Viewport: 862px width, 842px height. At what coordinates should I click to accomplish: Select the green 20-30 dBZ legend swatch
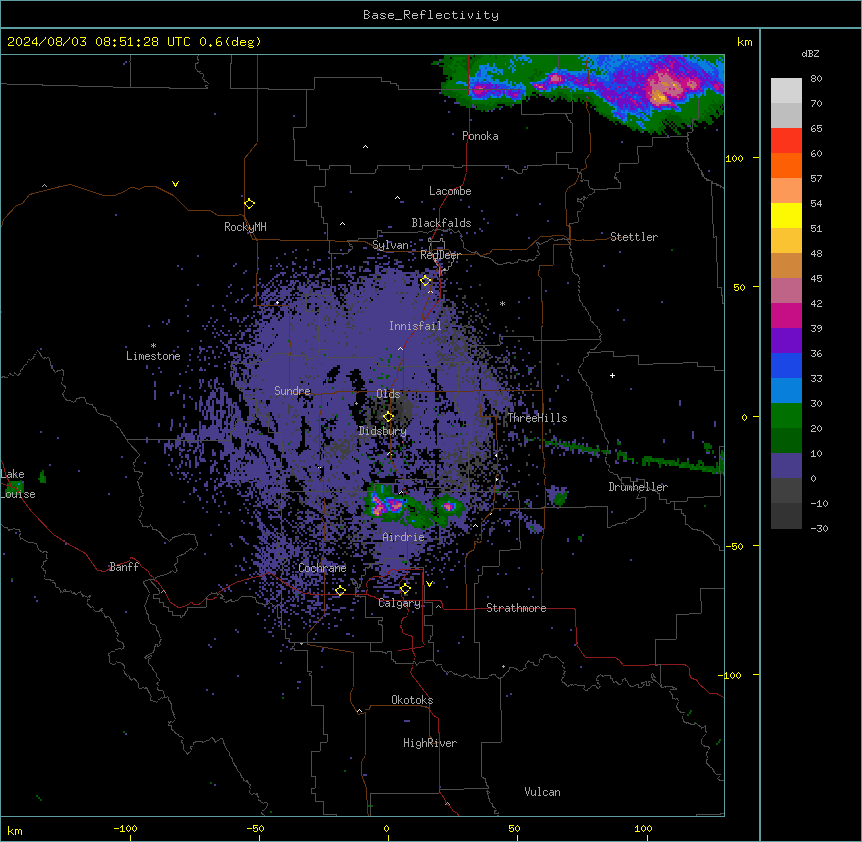[786, 416]
